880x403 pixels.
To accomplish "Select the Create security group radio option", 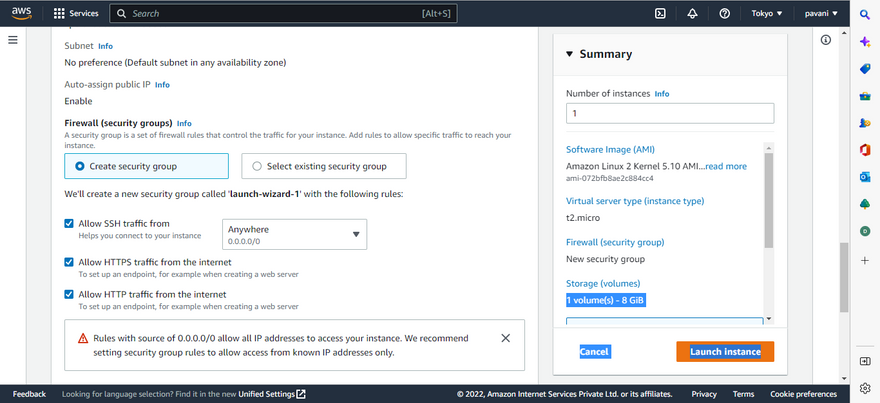I will (80, 166).
